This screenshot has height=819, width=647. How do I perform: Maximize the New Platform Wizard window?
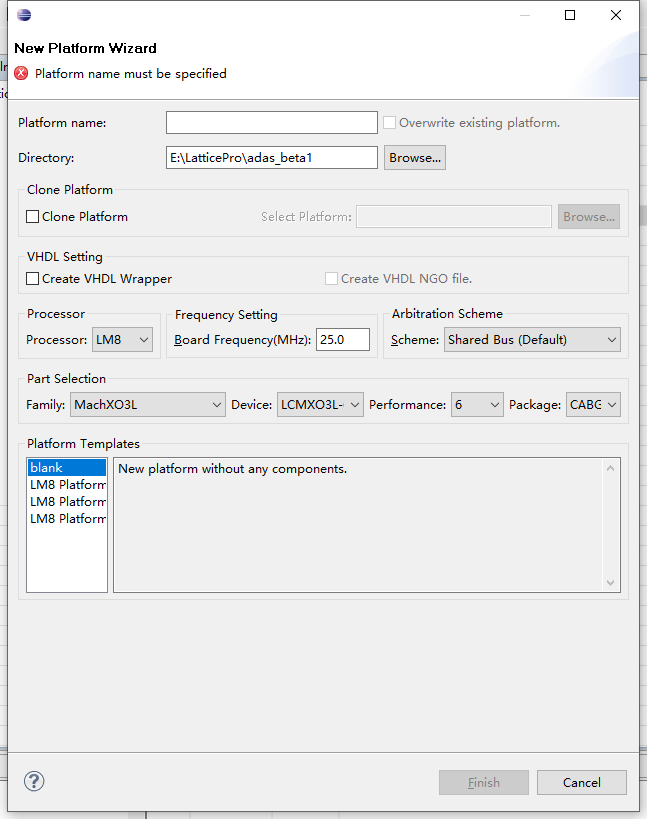click(x=570, y=15)
